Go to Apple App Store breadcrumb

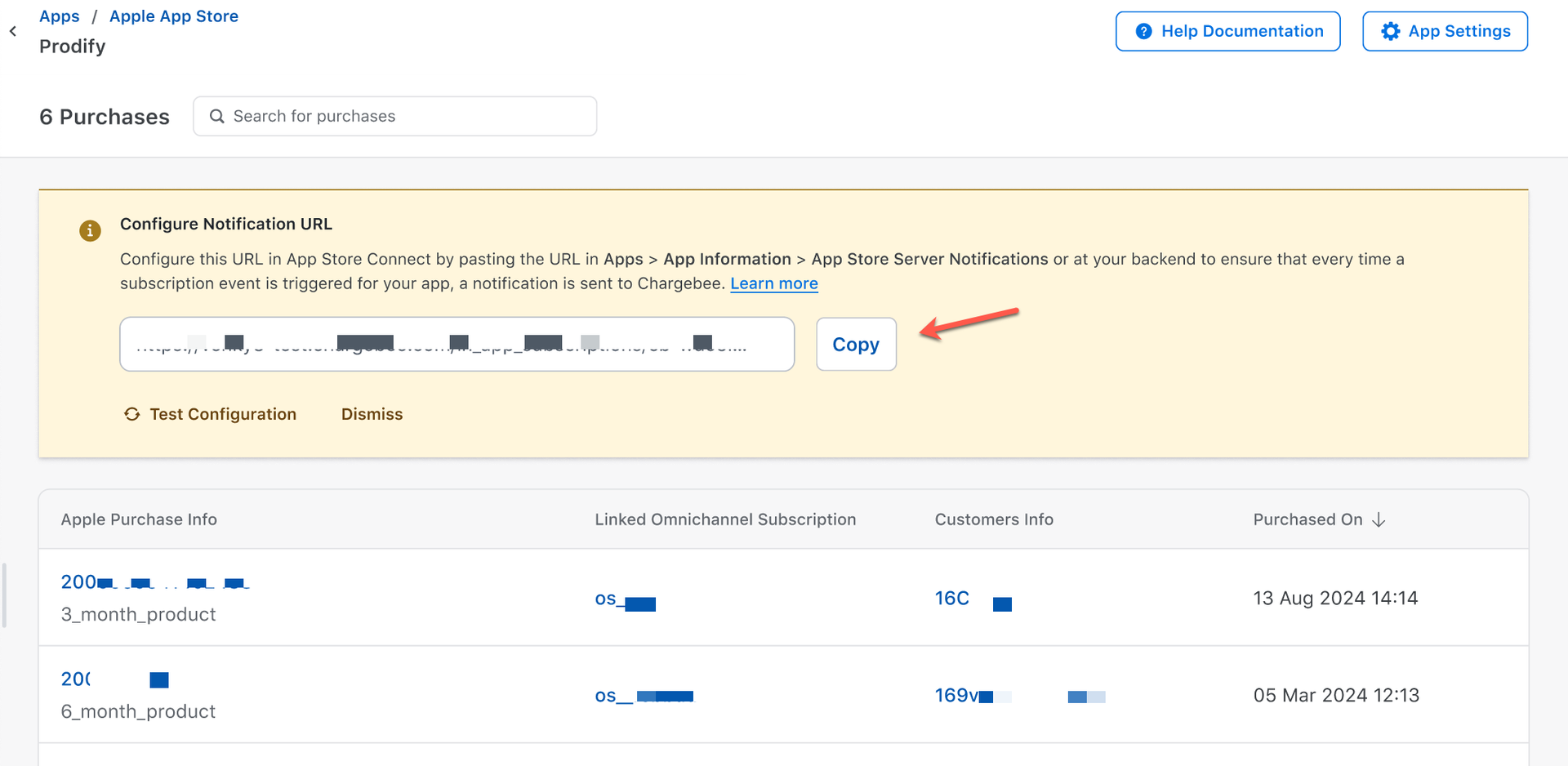click(174, 16)
